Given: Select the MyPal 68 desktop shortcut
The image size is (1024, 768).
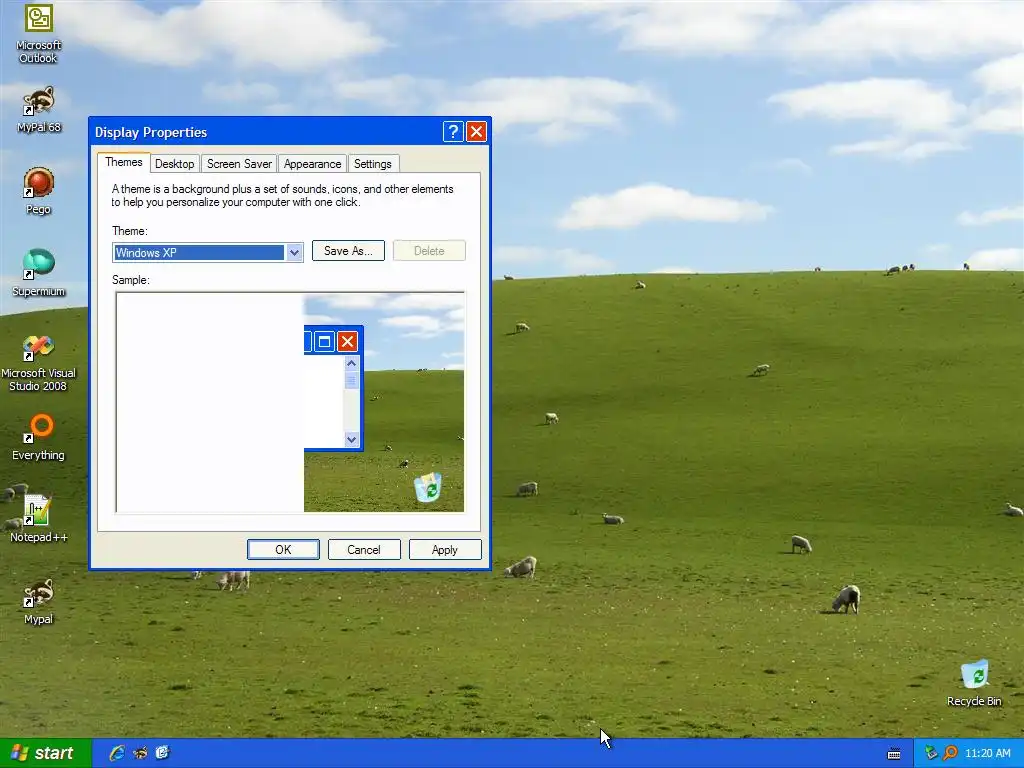Looking at the screenshot, I should pos(39,110).
